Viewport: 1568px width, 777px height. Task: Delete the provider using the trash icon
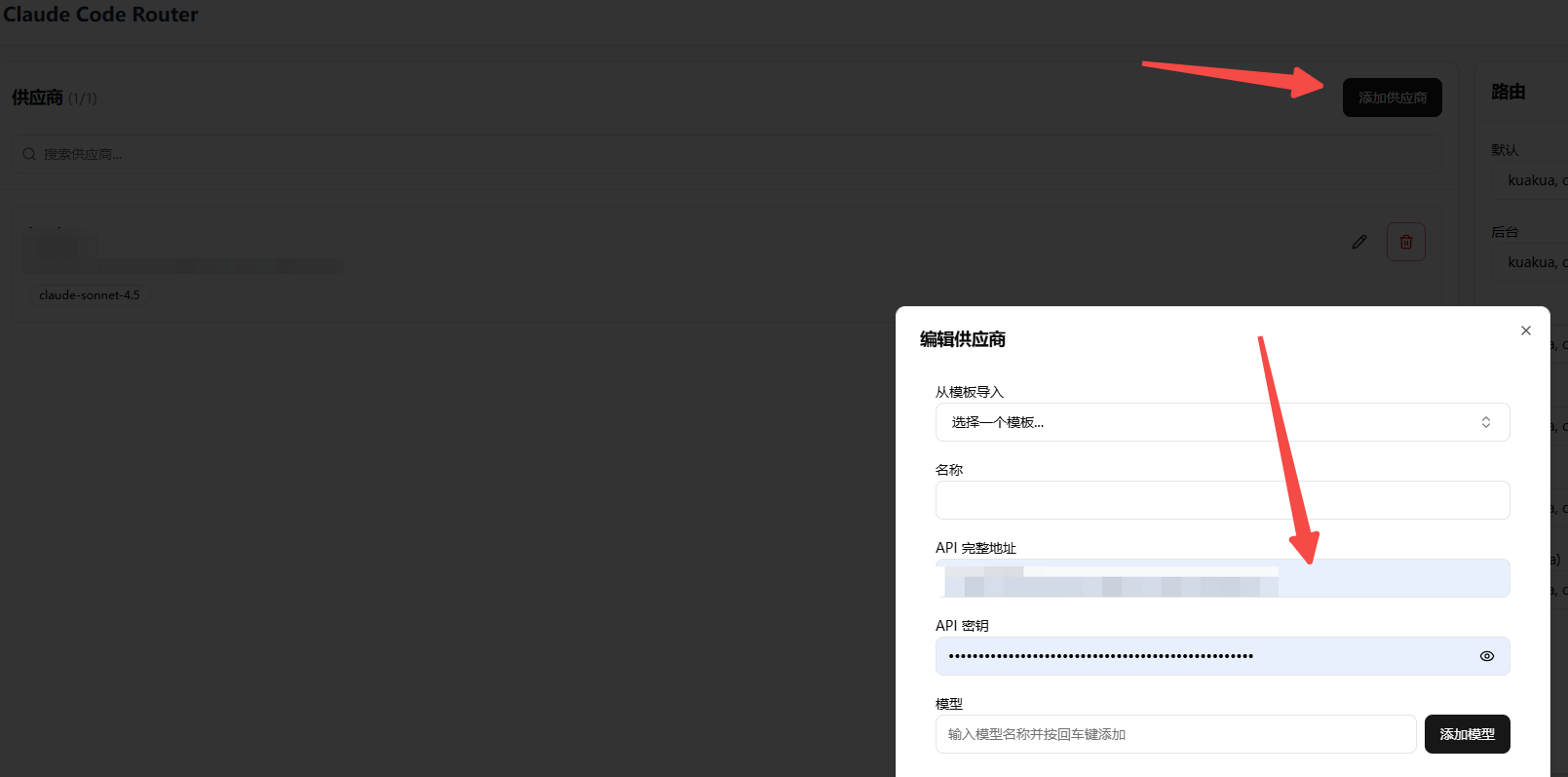[1406, 242]
